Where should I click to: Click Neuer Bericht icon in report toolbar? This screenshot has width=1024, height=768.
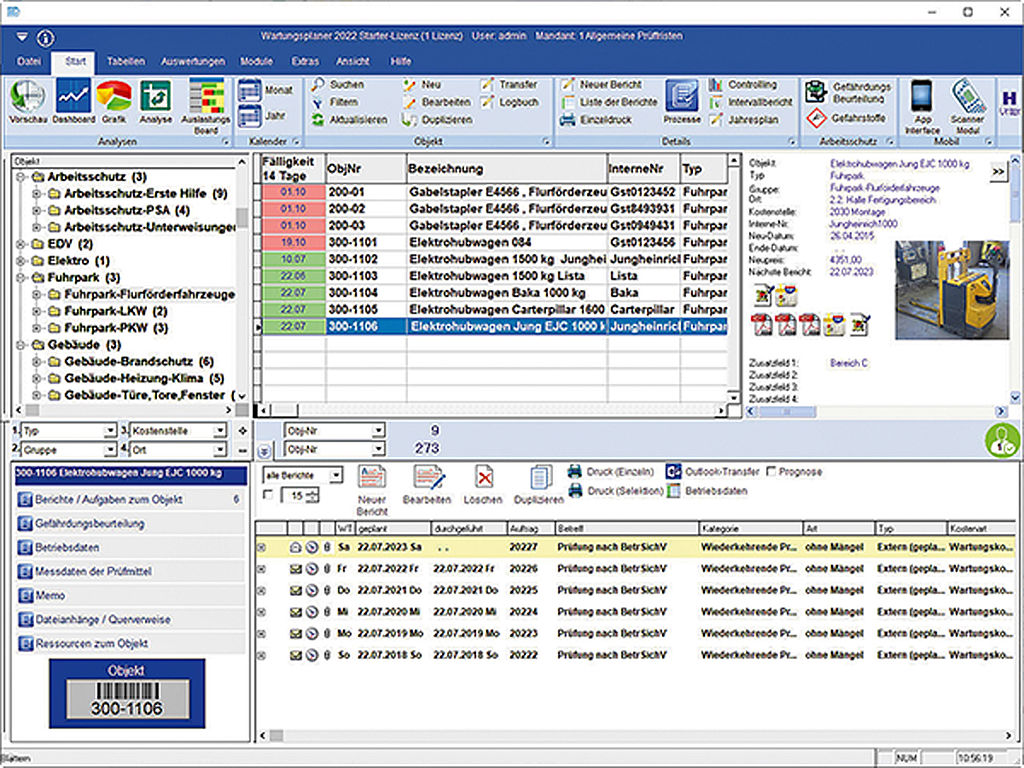pyautogui.click(x=372, y=478)
